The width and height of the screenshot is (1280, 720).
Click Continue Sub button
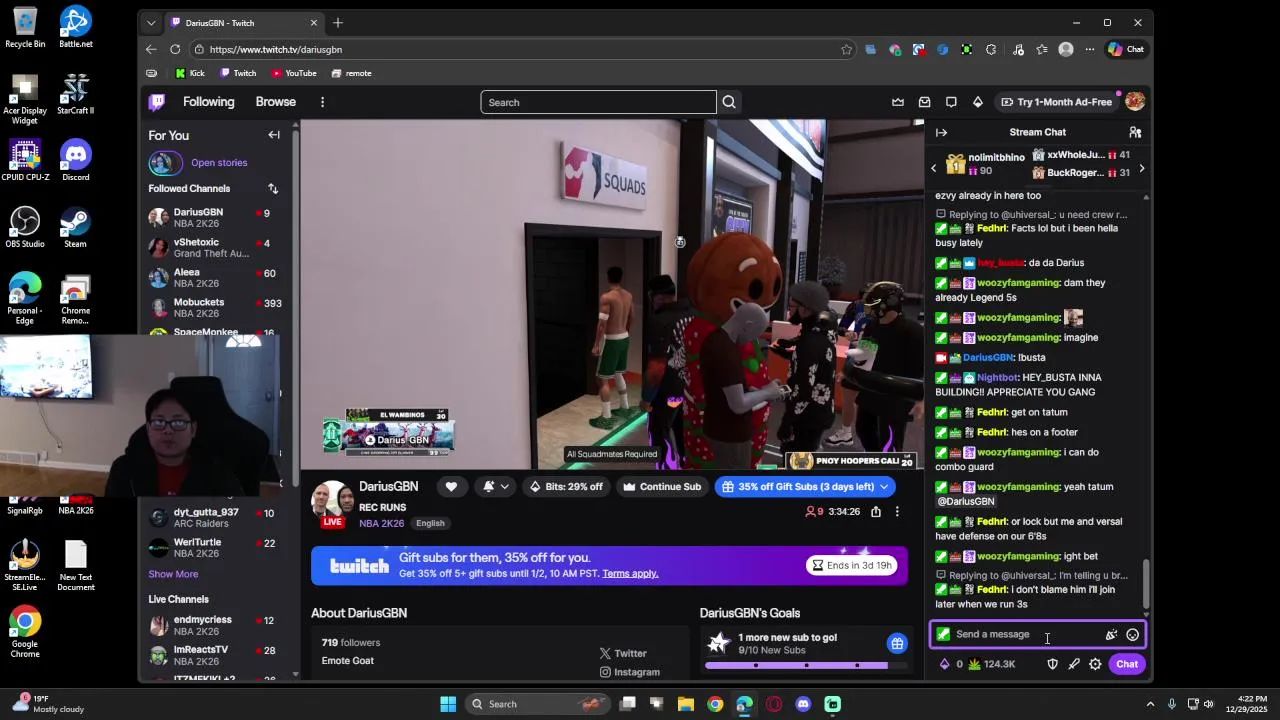pyautogui.click(x=662, y=487)
